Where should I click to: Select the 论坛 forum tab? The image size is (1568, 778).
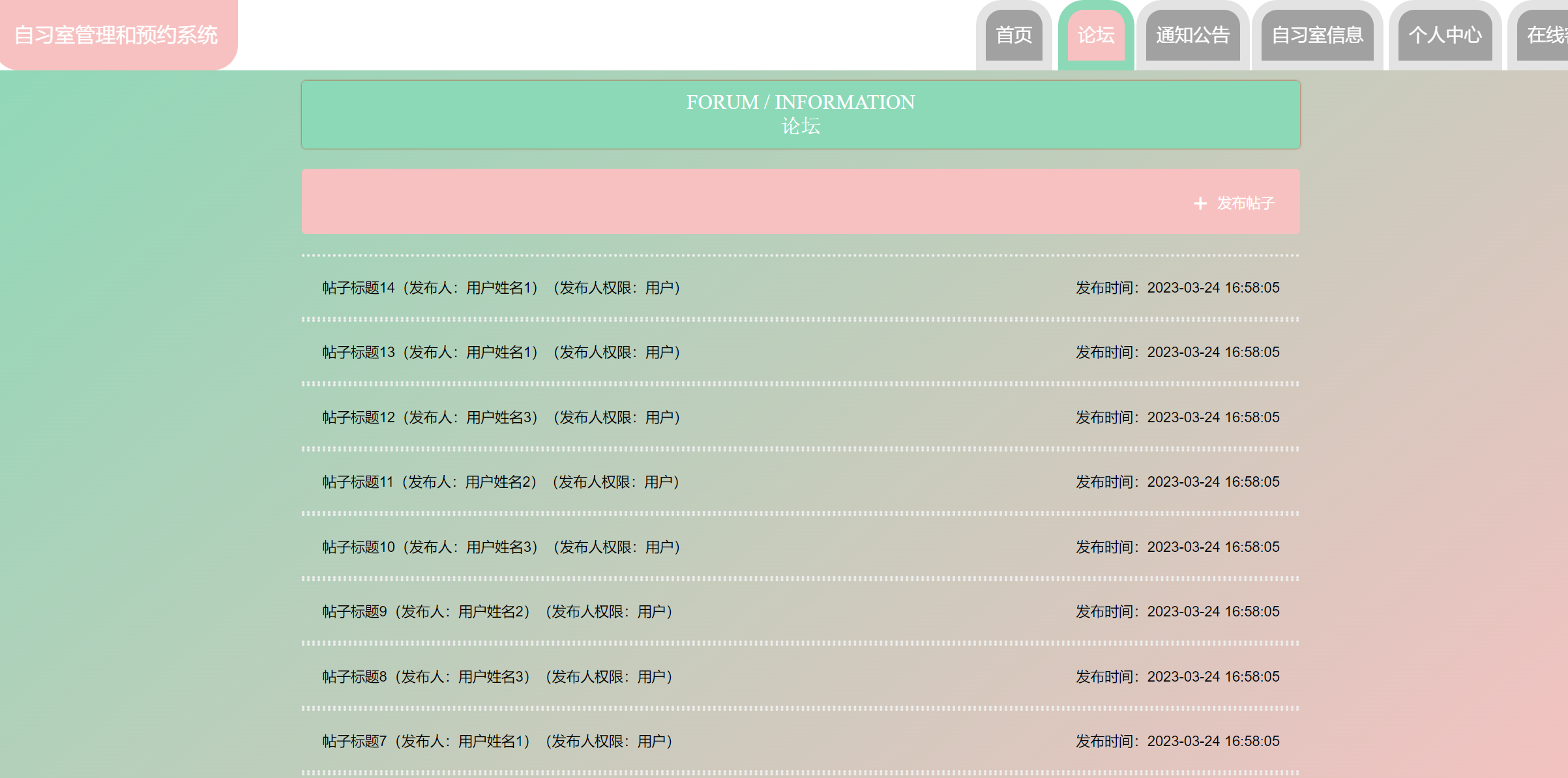(1096, 35)
